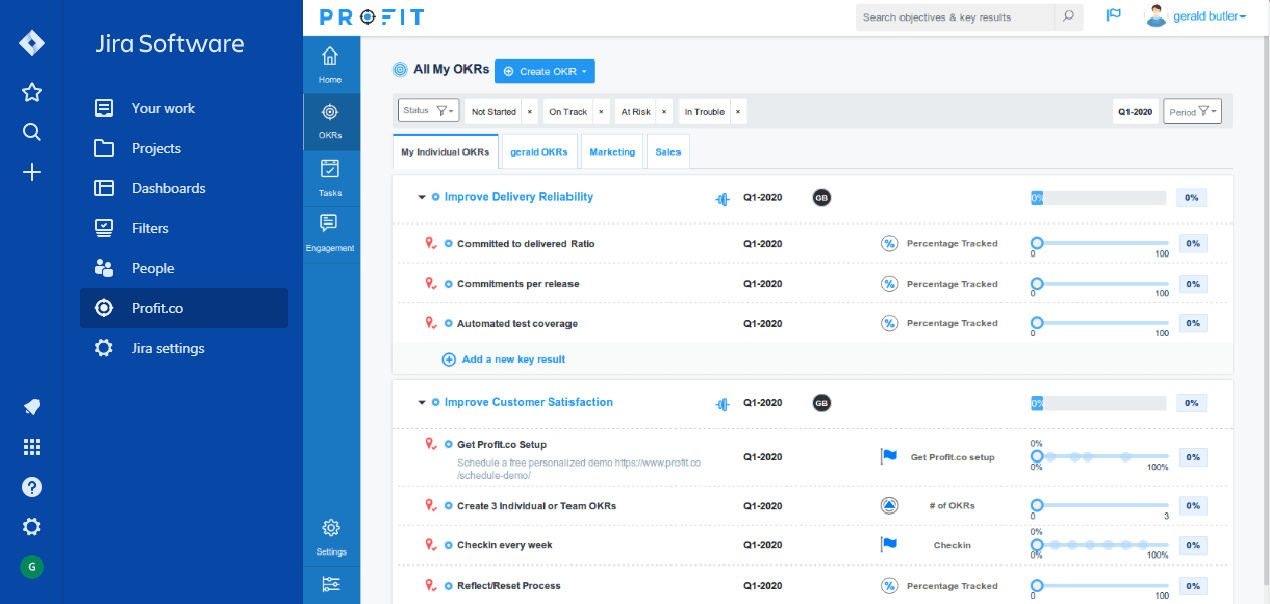
Task: Collapse the Improve Delivery Reliability objective
Action: (x=422, y=198)
